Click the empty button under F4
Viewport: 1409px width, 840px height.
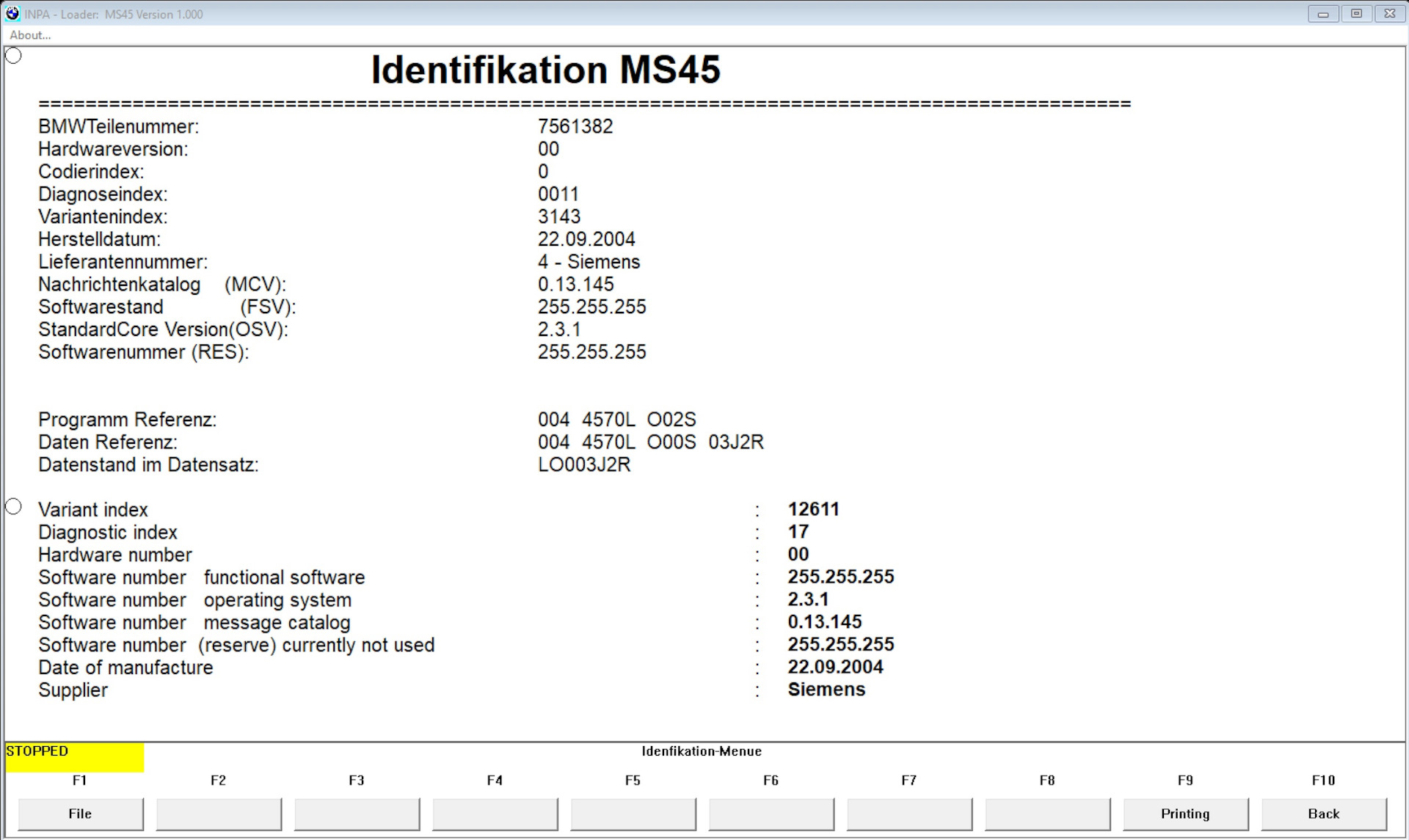tap(495, 814)
